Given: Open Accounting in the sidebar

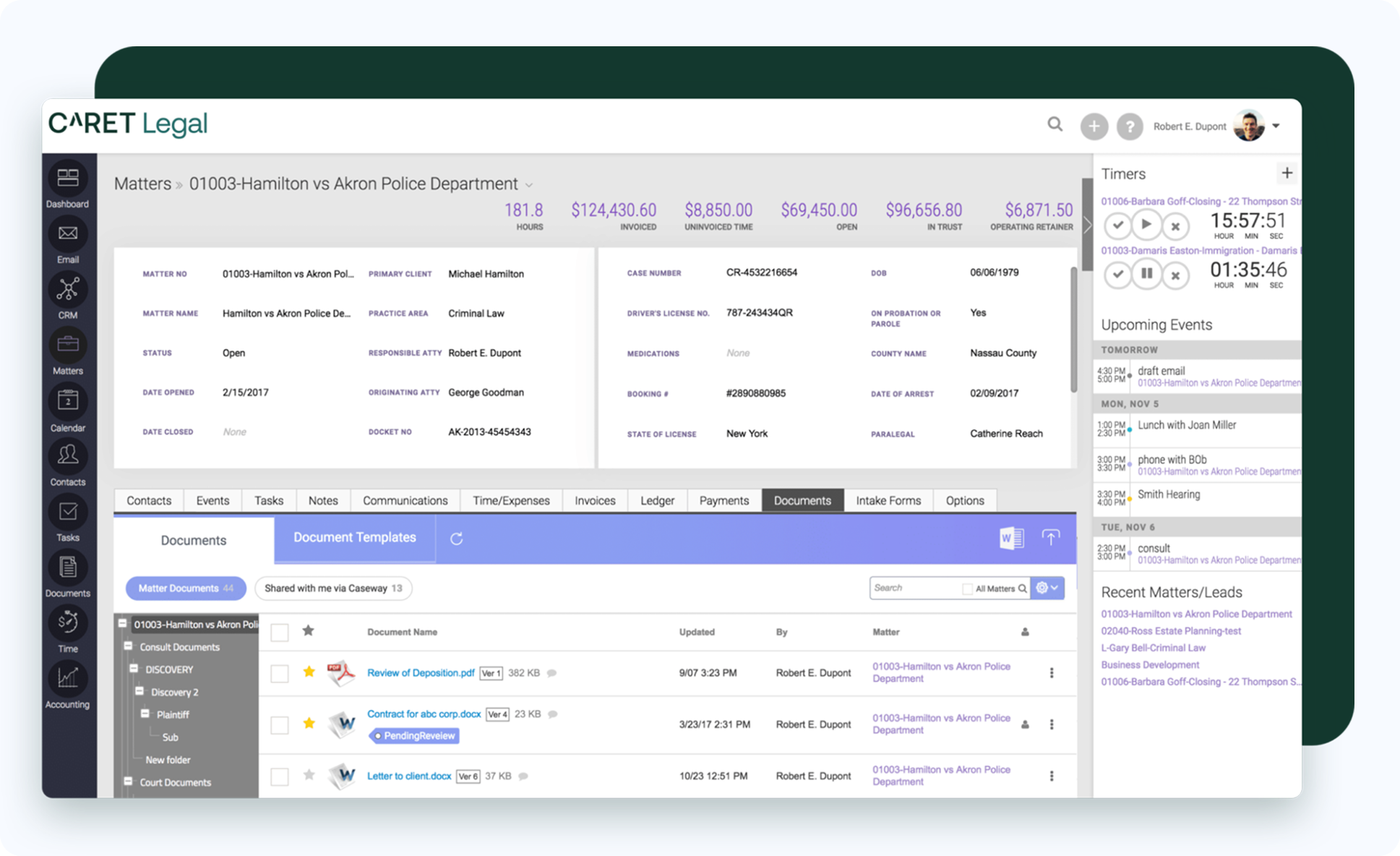Looking at the screenshot, I should click(x=68, y=678).
